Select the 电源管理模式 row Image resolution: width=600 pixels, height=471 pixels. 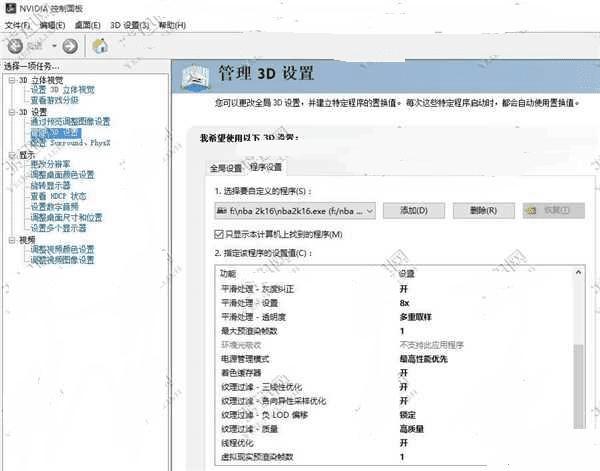[394, 359]
